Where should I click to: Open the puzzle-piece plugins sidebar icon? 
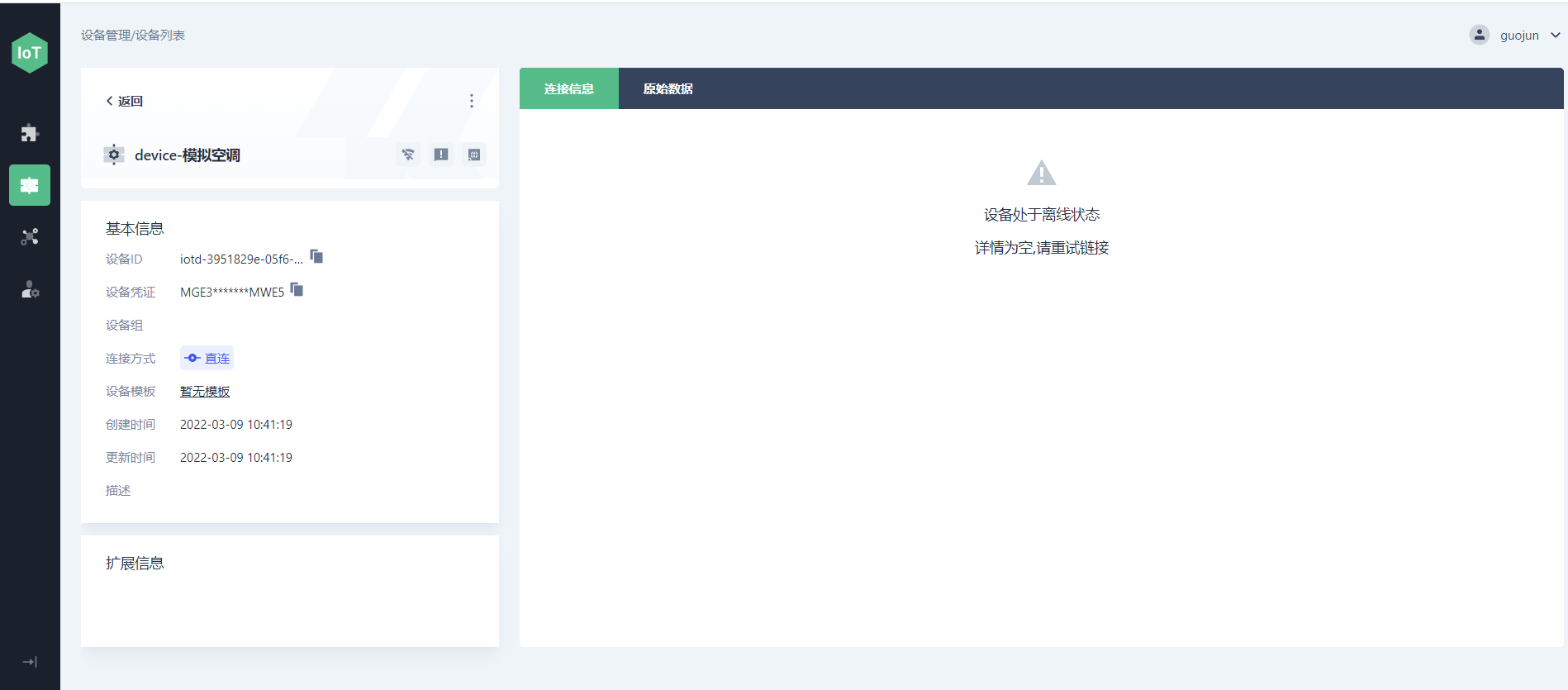pyautogui.click(x=30, y=133)
